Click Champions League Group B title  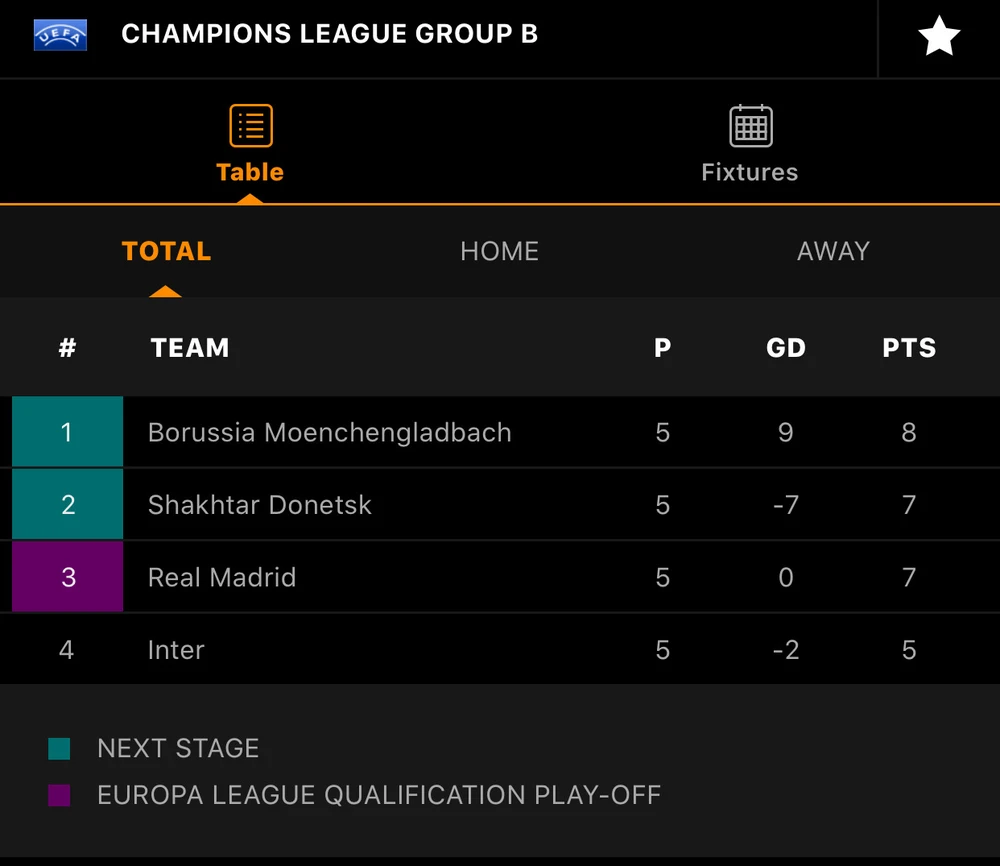point(329,34)
